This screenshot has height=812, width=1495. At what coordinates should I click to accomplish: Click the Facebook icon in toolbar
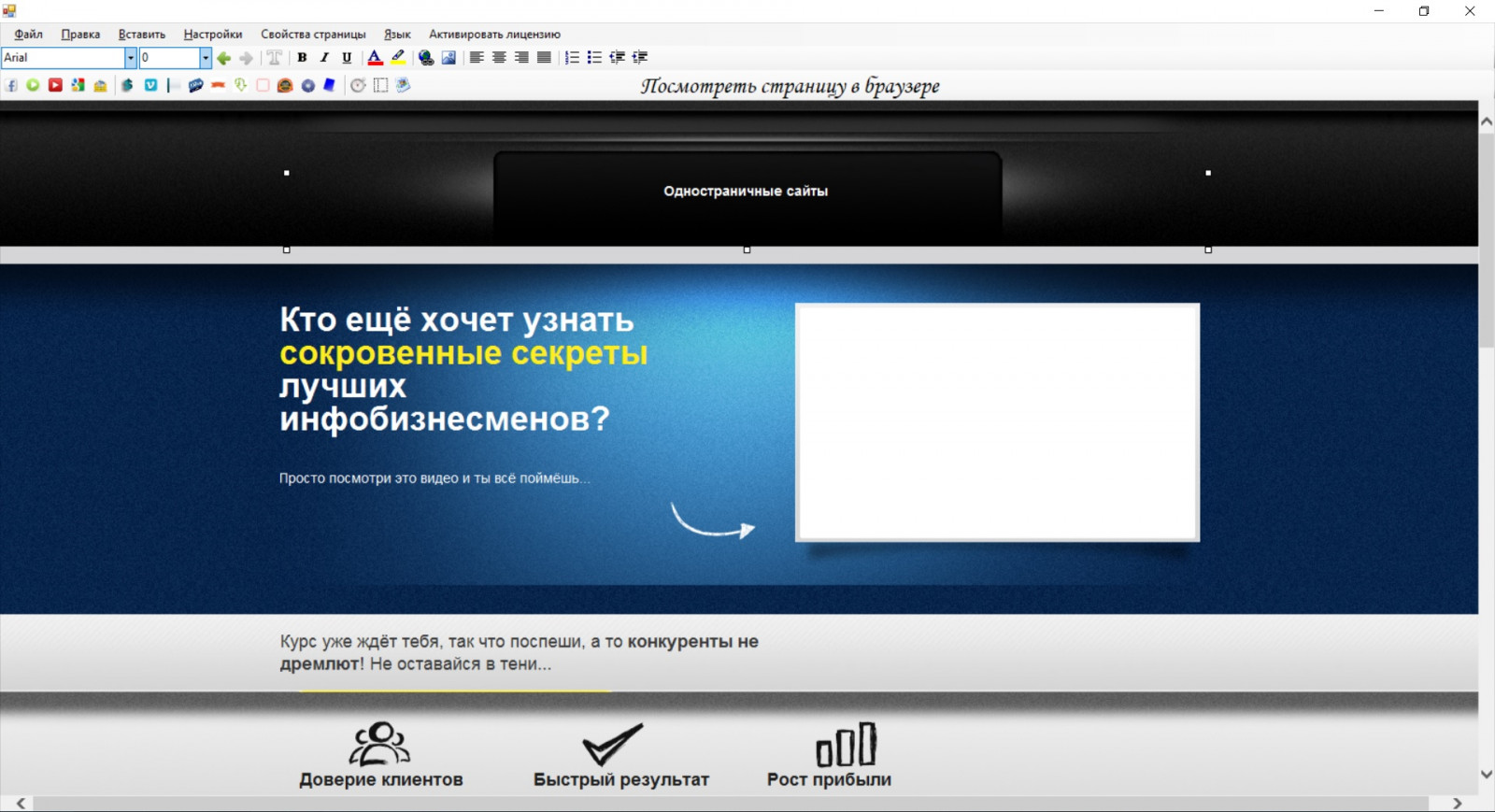(x=11, y=85)
